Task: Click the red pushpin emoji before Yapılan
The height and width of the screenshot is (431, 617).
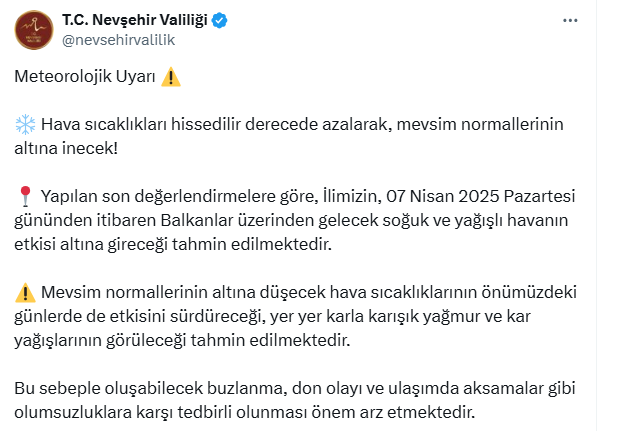Action: [25, 196]
